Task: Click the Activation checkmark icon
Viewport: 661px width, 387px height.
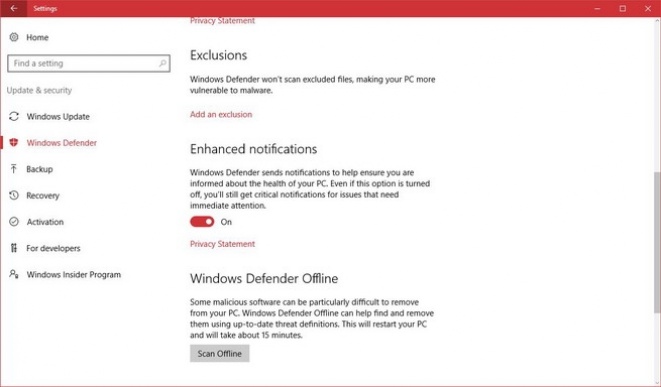Action: [14, 222]
